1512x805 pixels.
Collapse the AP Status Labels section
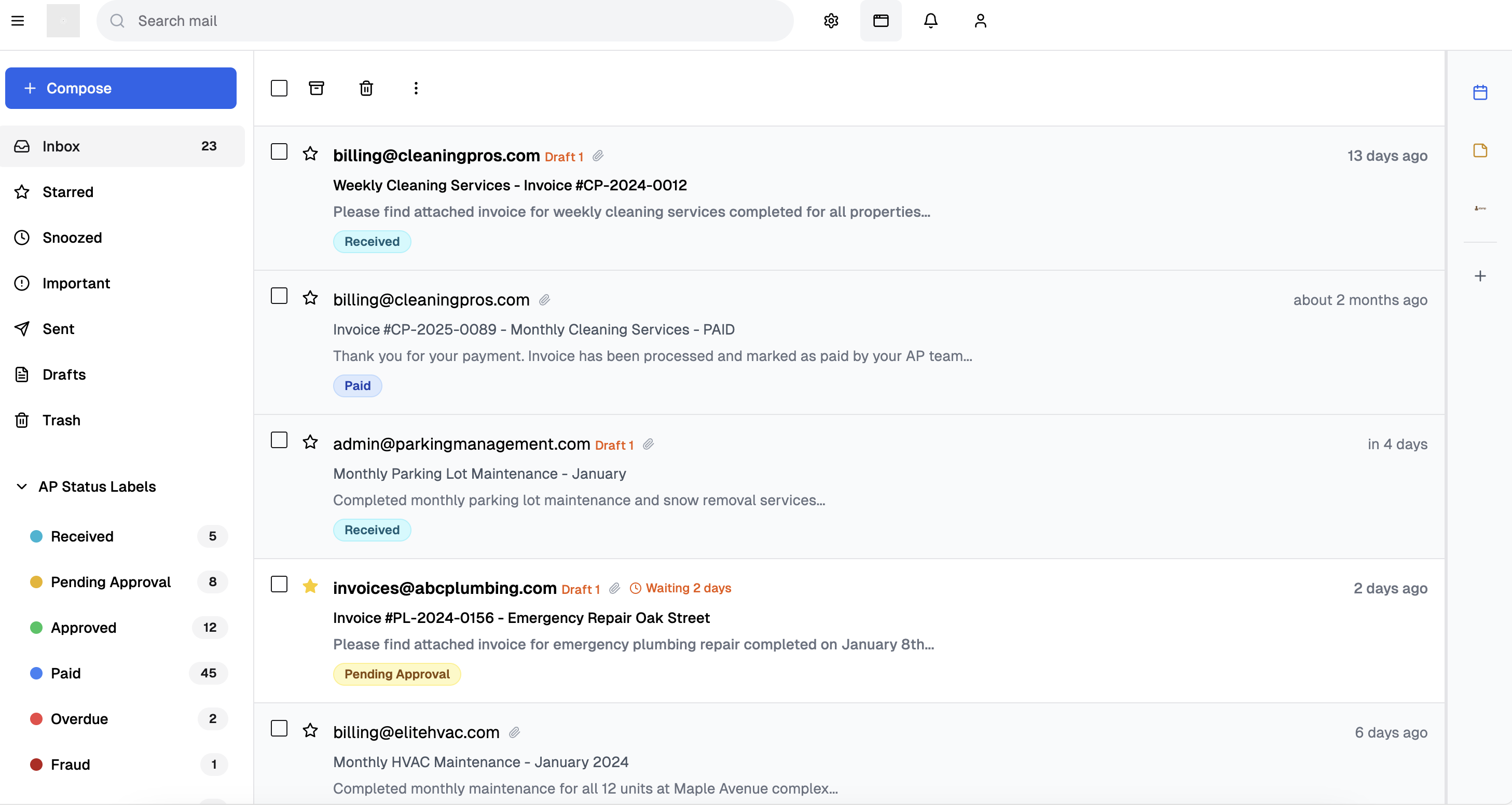point(21,487)
